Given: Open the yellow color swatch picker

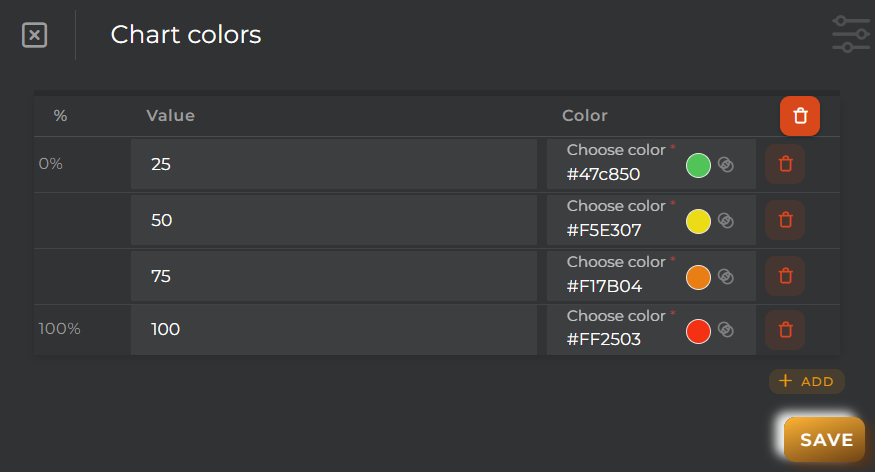Looking at the screenshot, I should coord(698,221).
